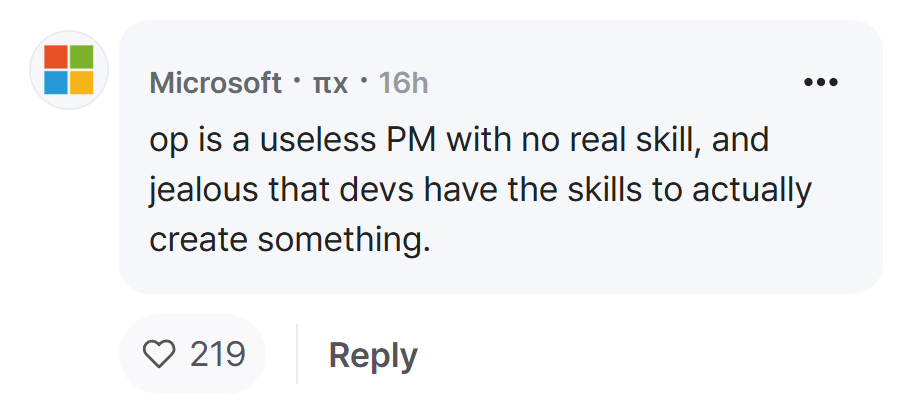This screenshot has height=404, width=901.
Task: Click the red square of the Microsoft logo
Action: (56, 57)
